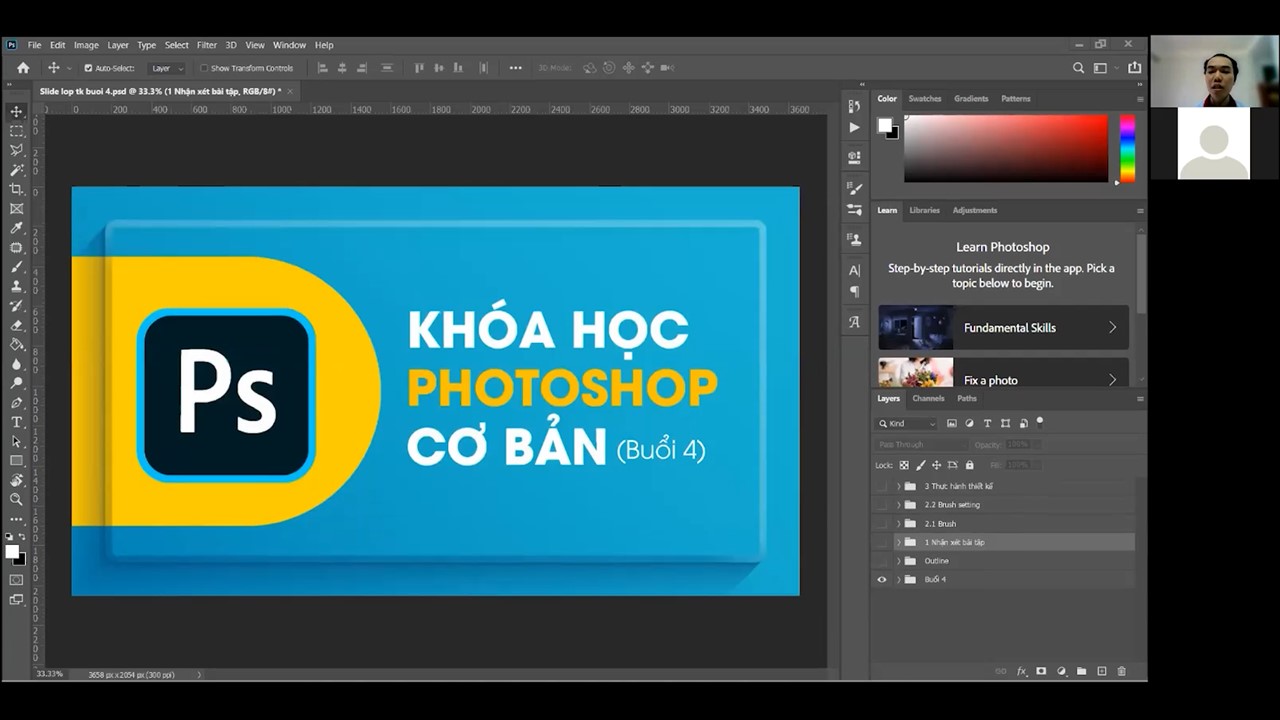Select the Eyedropper tool
This screenshot has height=720, width=1280.
tap(16, 228)
